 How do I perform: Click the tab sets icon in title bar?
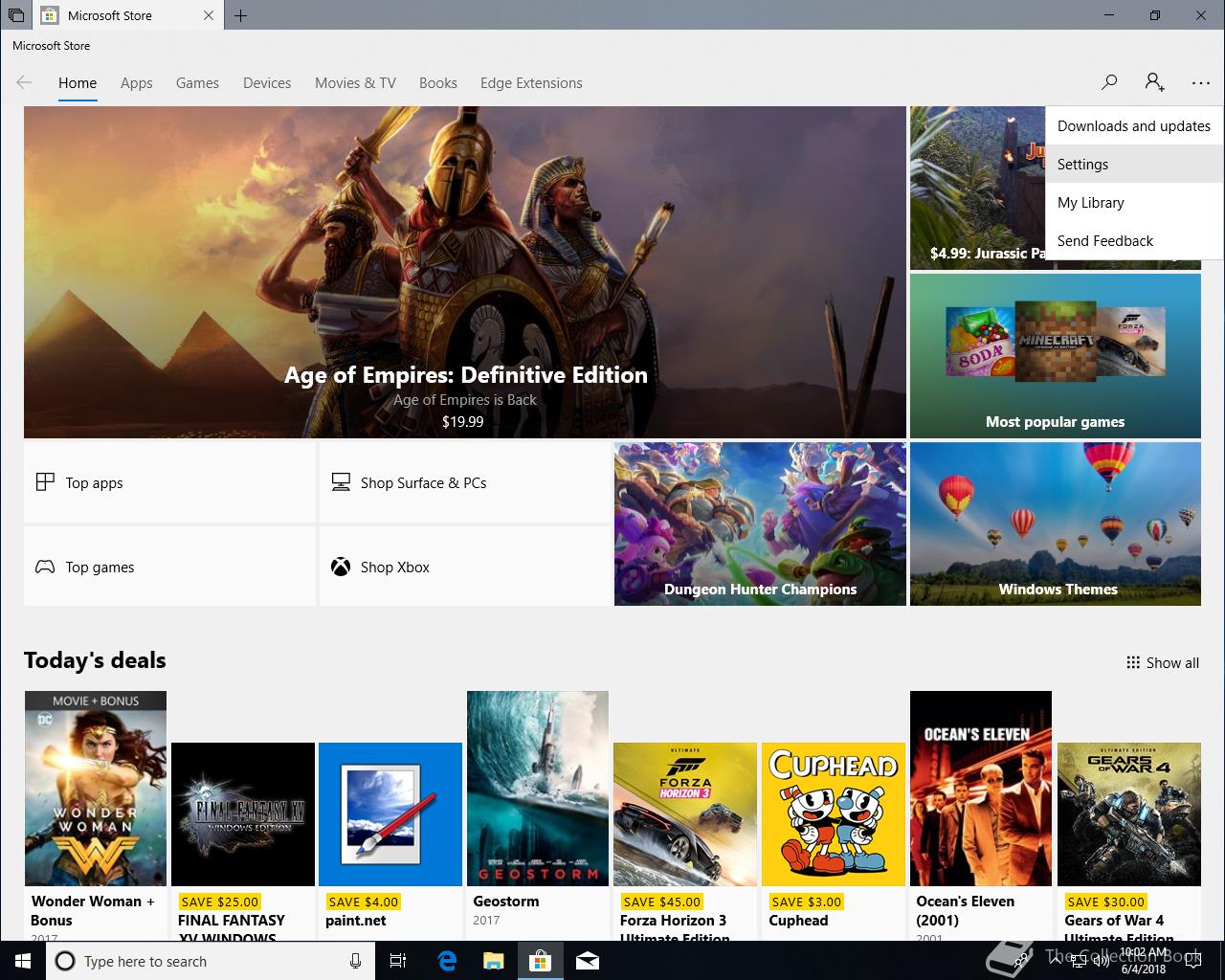pos(15,15)
